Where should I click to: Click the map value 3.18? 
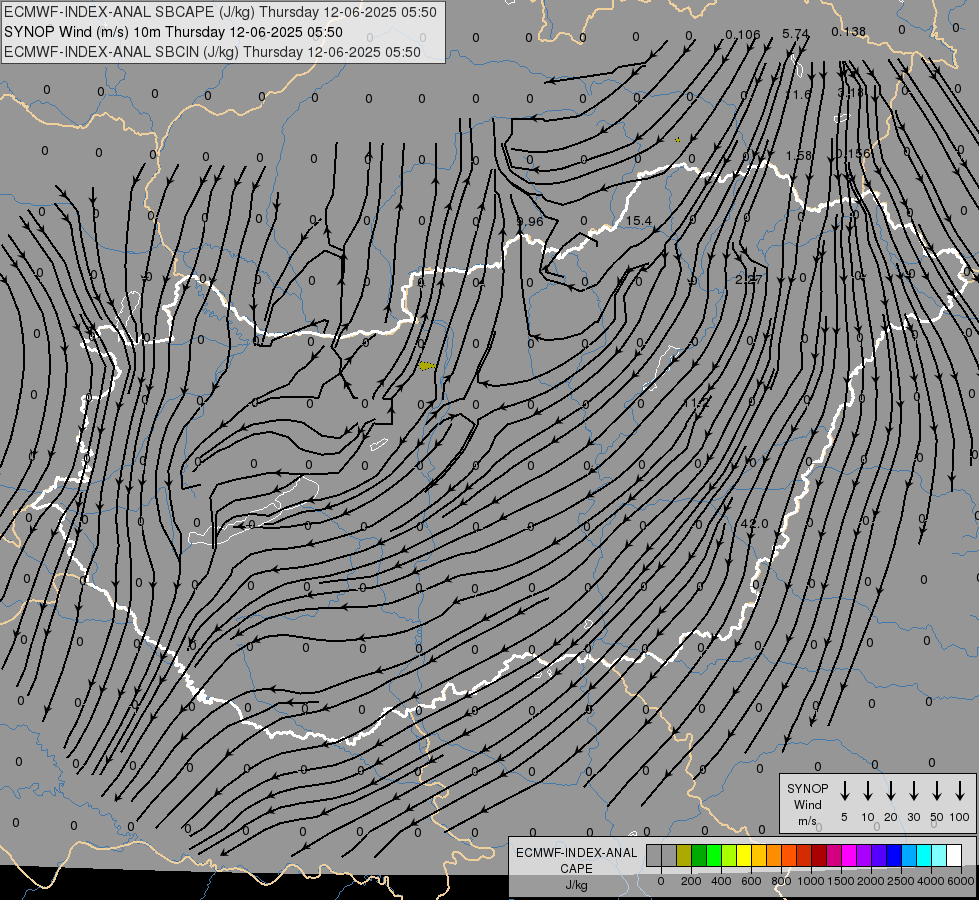coord(850,92)
